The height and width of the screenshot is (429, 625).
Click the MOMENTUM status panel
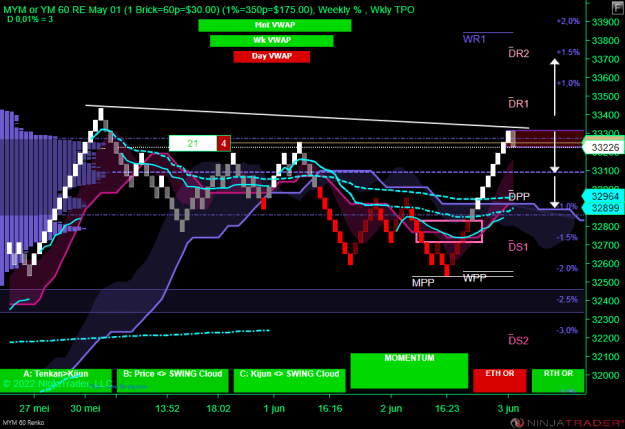[x=409, y=371]
